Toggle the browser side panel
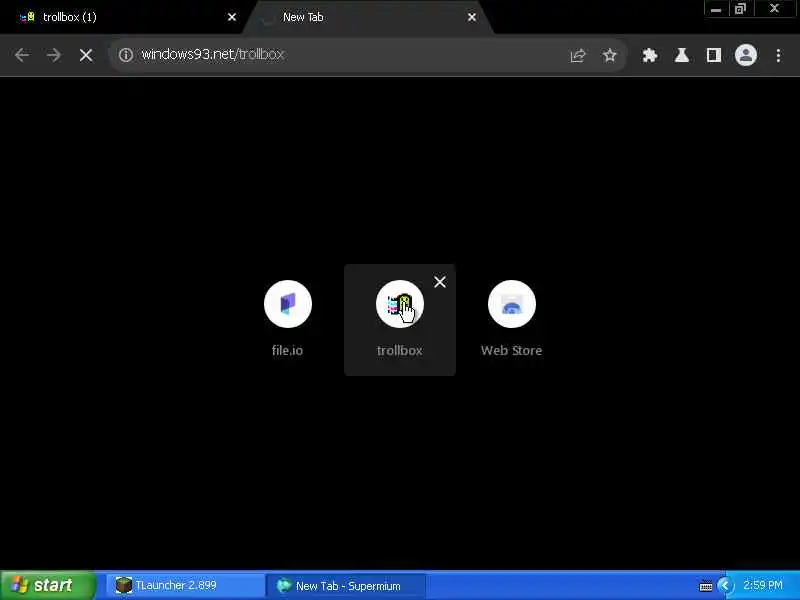Viewport: 800px width, 600px height. [x=713, y=55]
